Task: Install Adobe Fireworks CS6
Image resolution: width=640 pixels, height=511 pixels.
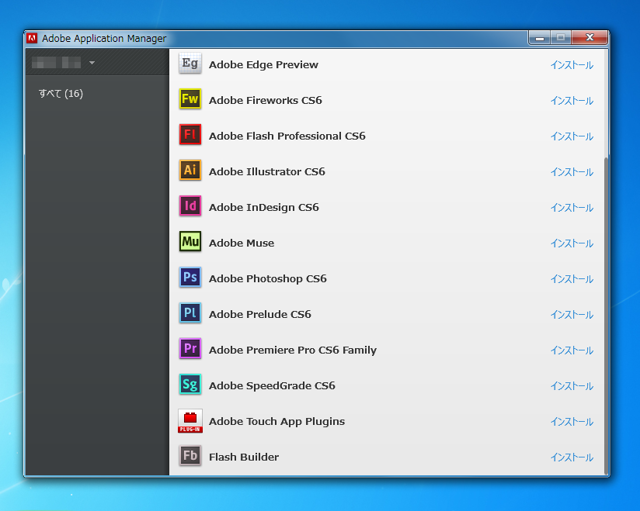Action: point(572,100)
